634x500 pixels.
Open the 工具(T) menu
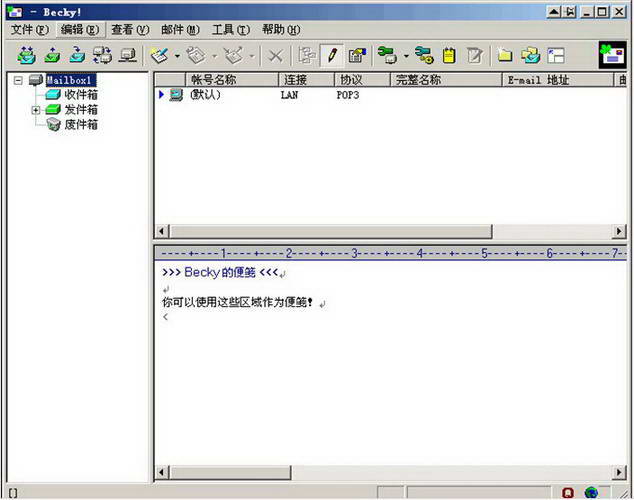[231, 30]
